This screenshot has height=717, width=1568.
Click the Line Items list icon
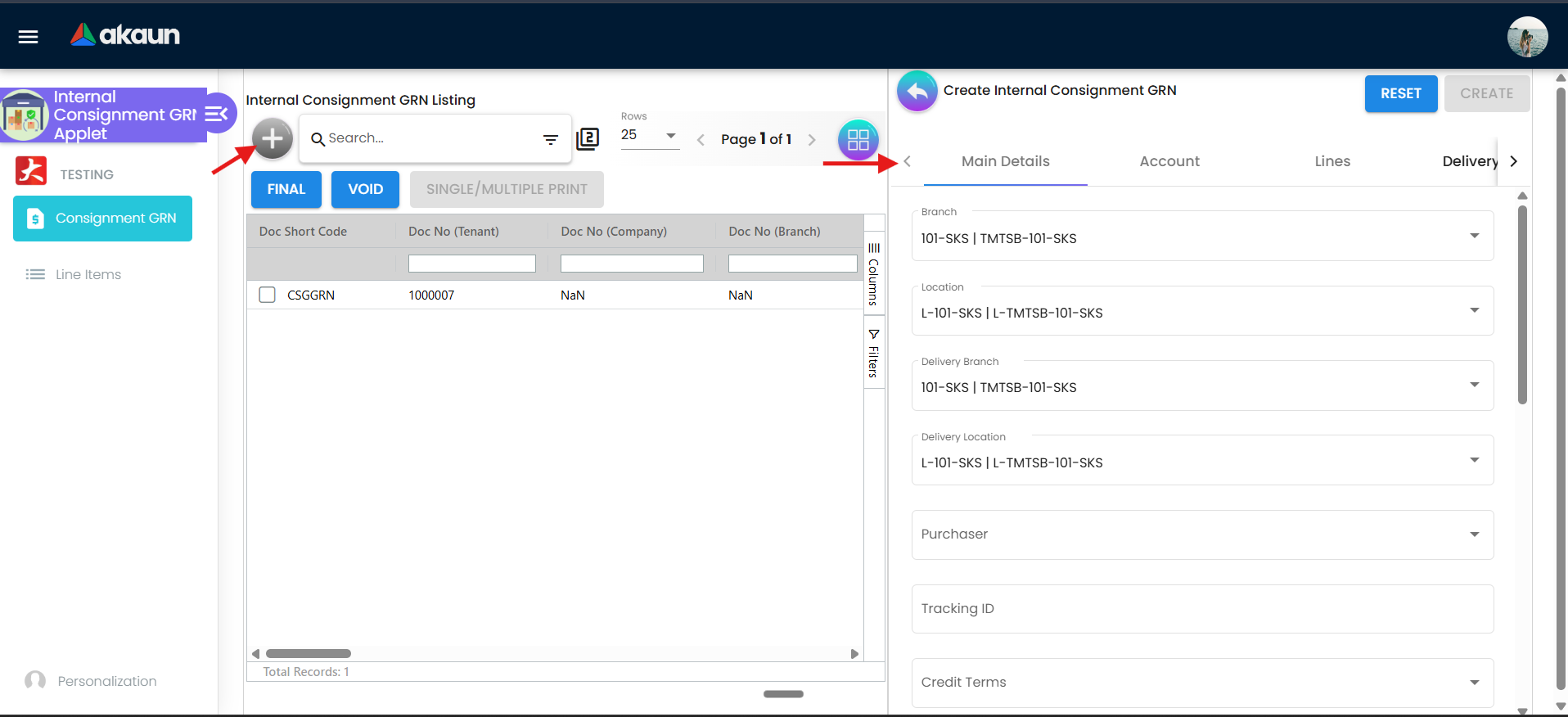(x=35, y=274)
